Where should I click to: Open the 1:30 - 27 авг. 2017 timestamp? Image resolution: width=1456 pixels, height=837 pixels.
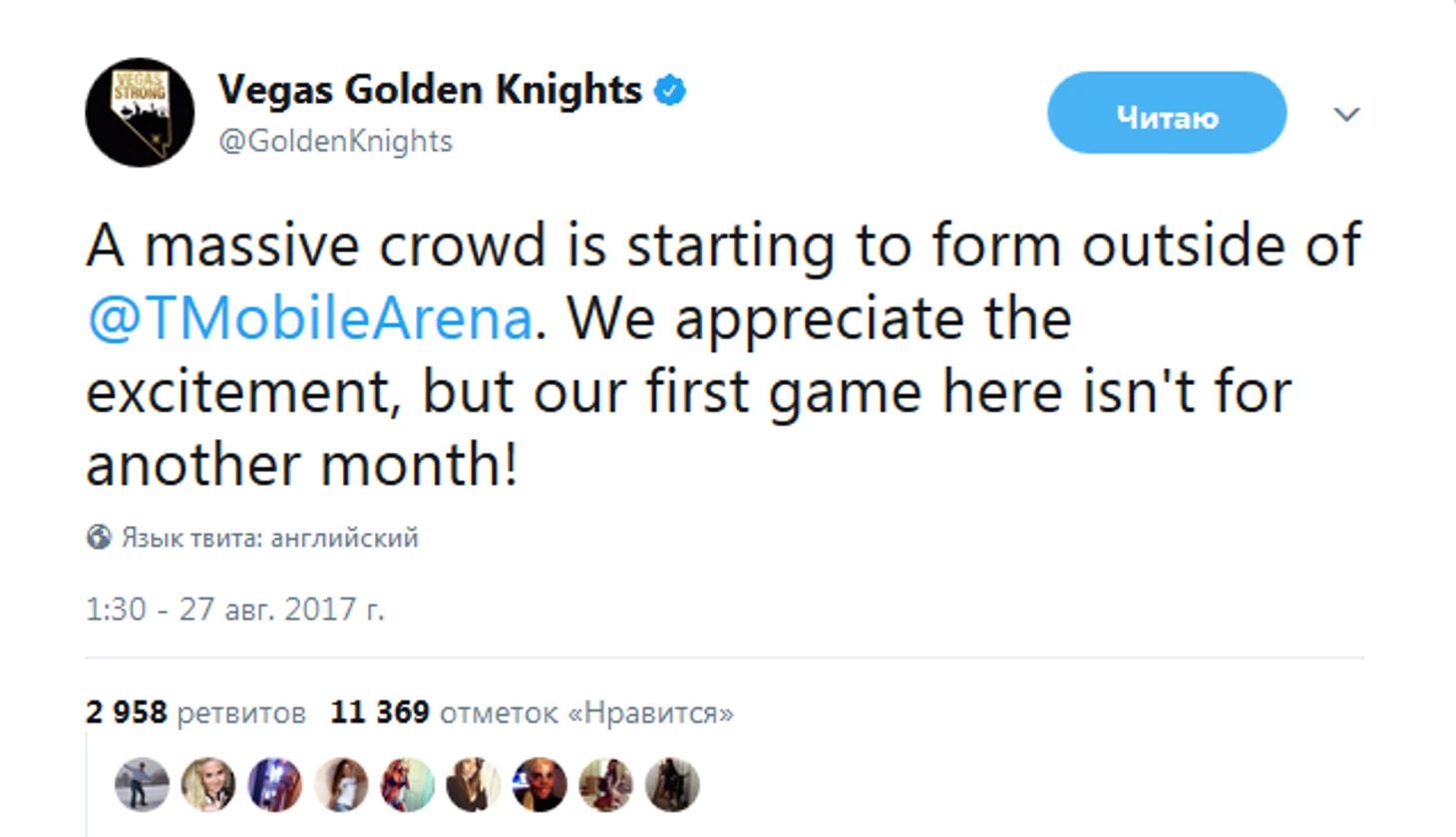pyautogui.click(x=234, y=609)
